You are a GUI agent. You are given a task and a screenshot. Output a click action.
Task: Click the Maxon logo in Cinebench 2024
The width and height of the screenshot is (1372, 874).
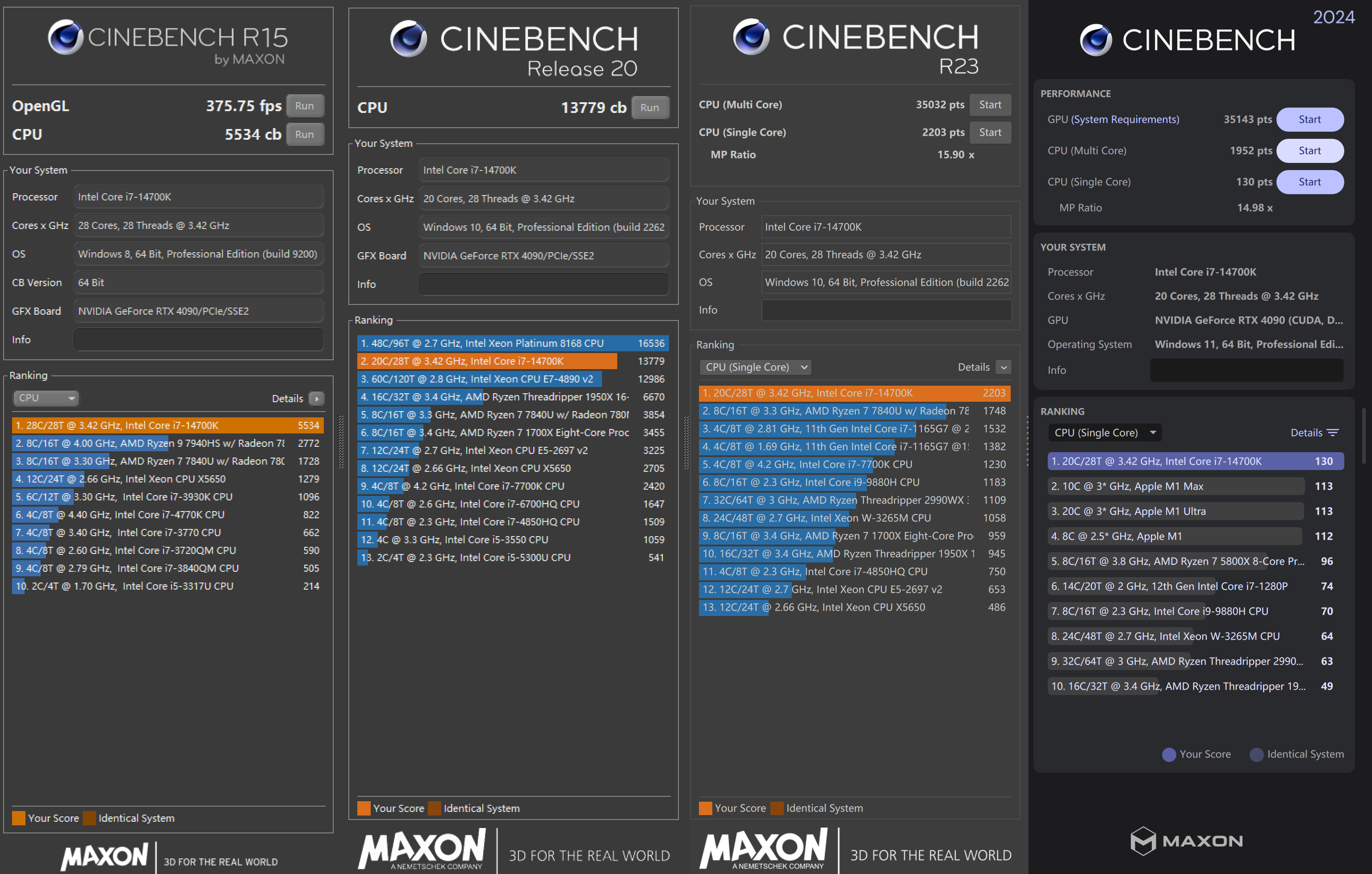click(1186, 841)
